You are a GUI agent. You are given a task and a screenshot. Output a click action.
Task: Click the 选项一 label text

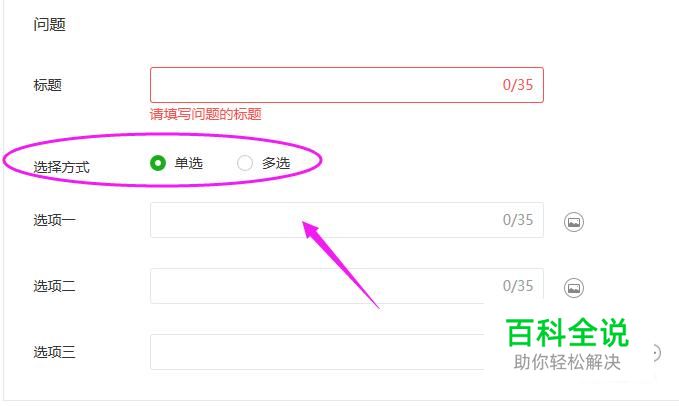(55, 220)
